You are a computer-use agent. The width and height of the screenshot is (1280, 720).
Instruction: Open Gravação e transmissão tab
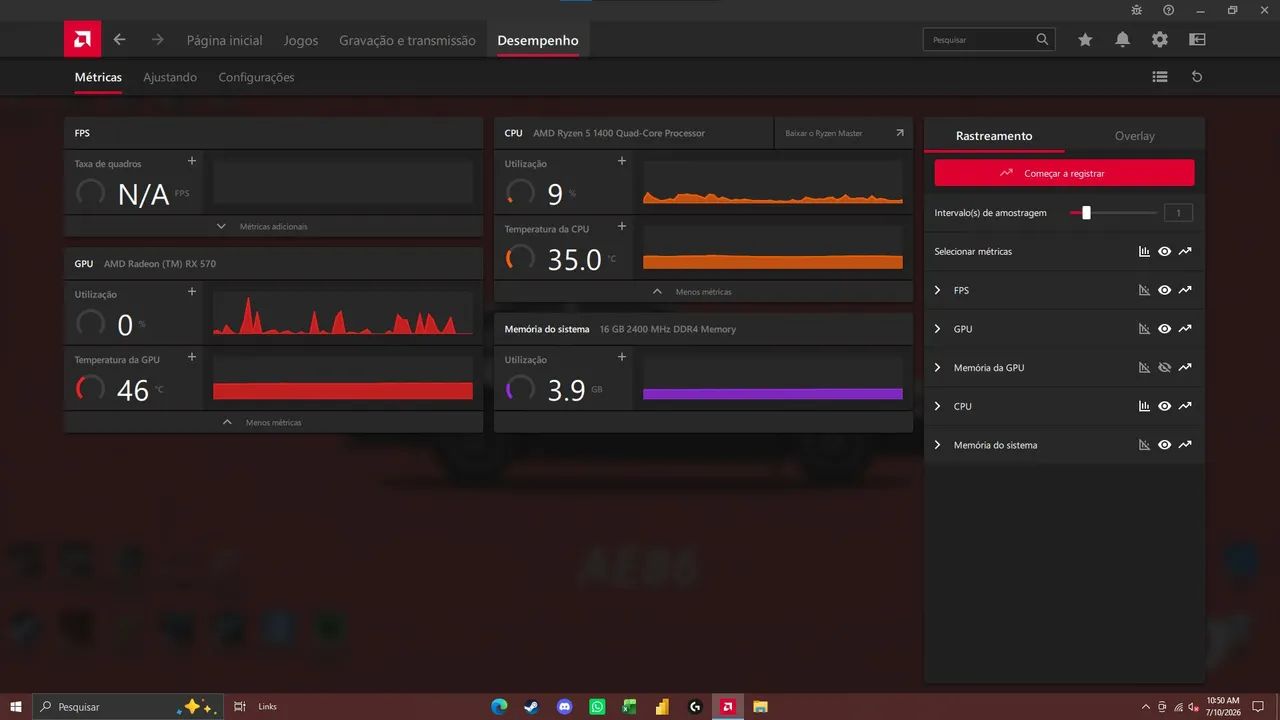407,40
